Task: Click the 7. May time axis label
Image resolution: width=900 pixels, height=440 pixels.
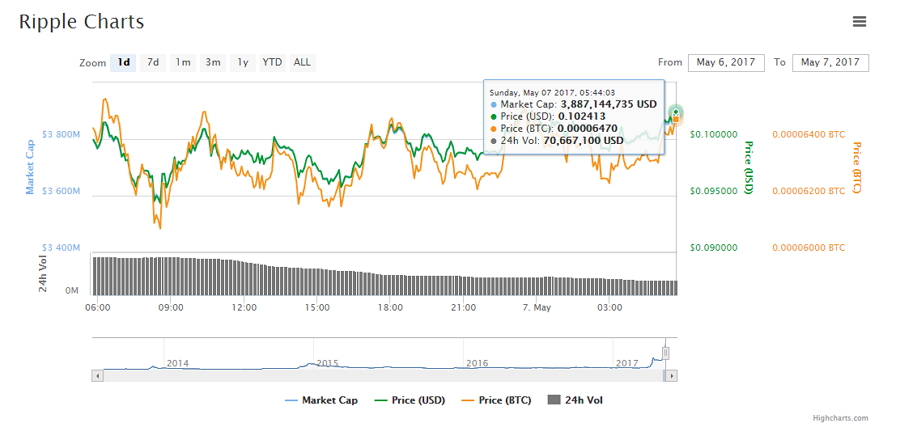Action: coord(536,308)
